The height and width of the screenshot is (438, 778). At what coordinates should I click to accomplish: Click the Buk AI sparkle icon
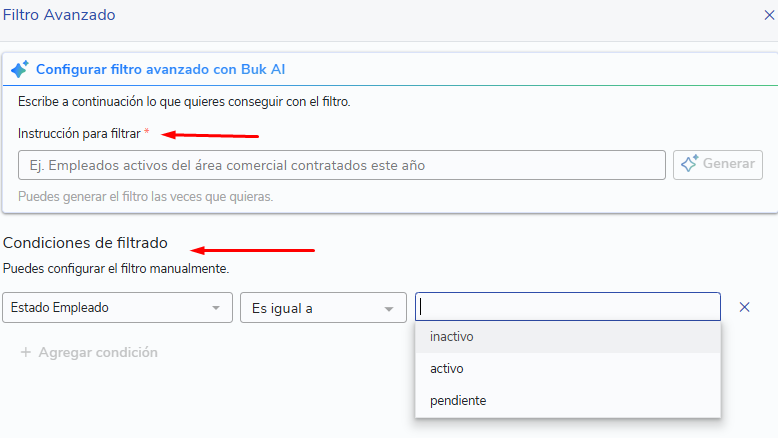pos(20,69)
